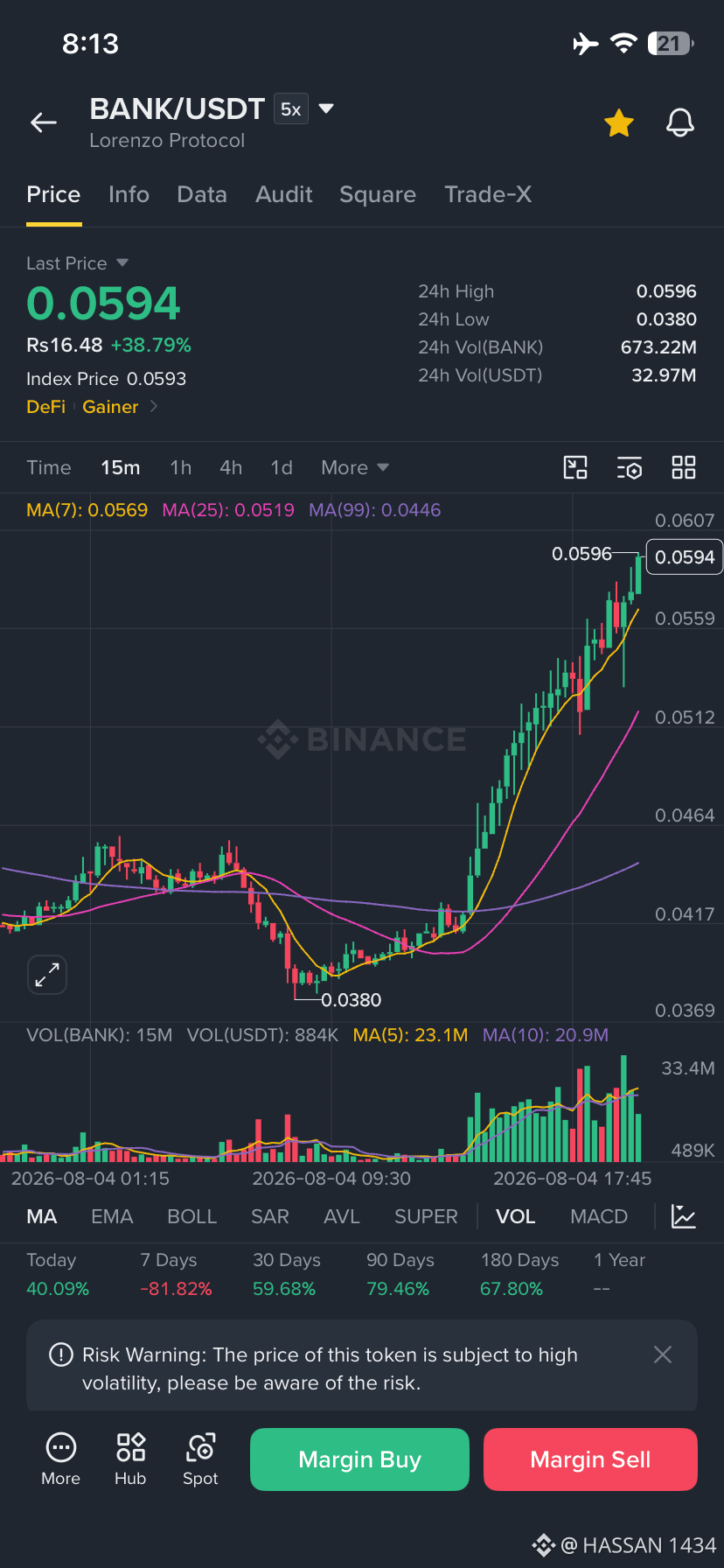The image size is (724, 1568).
Task: Tap the battery indicator
Action: tap(671, 43)
